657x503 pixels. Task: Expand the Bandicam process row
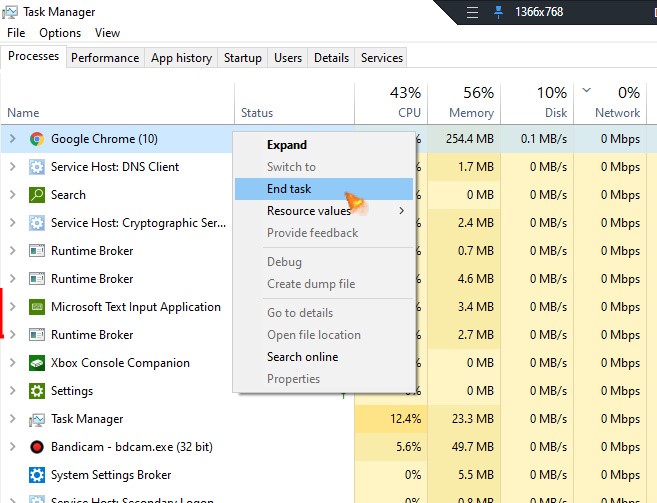[x=12, y=447]
